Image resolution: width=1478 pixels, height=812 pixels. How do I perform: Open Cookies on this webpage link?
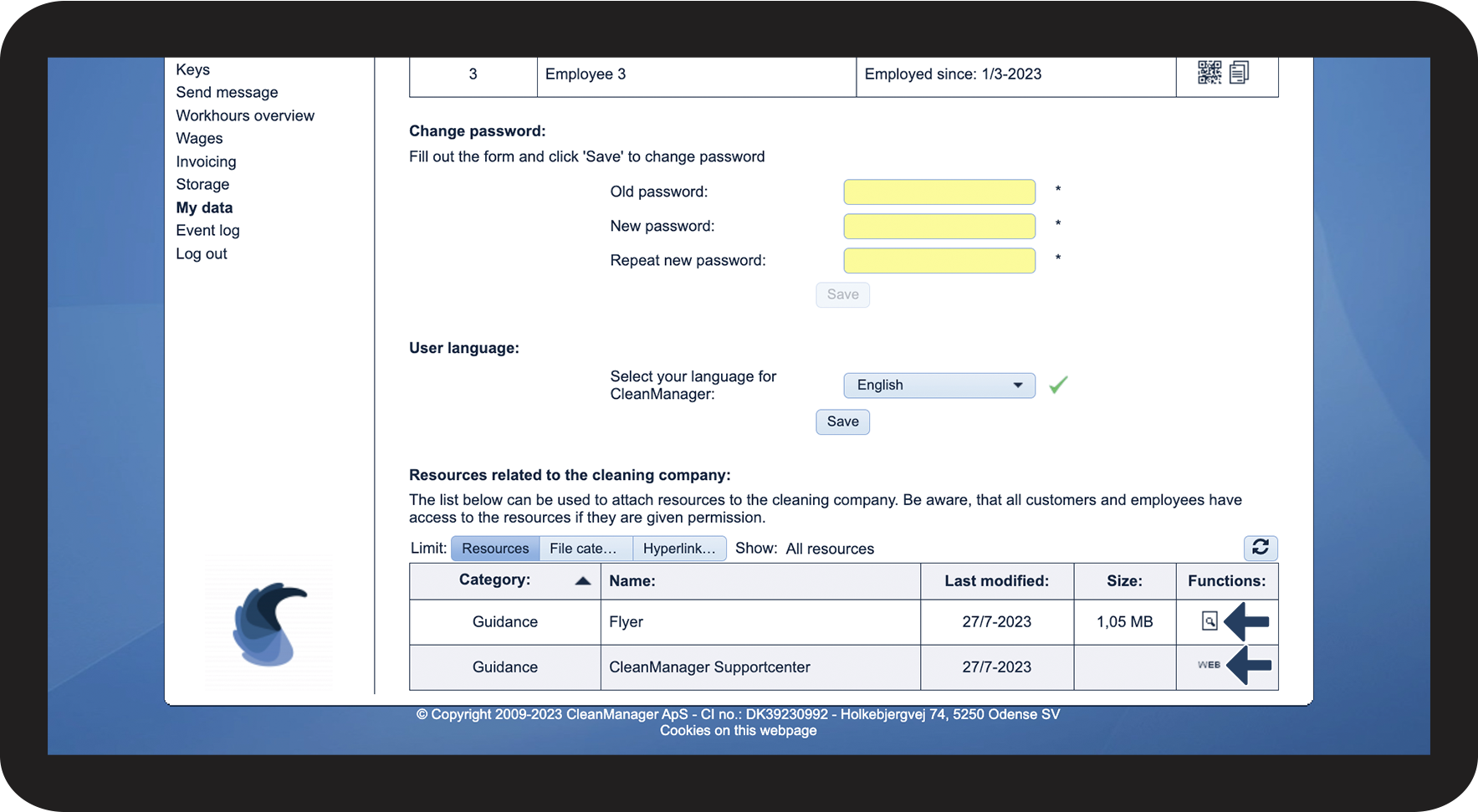[x=738, y=730]
